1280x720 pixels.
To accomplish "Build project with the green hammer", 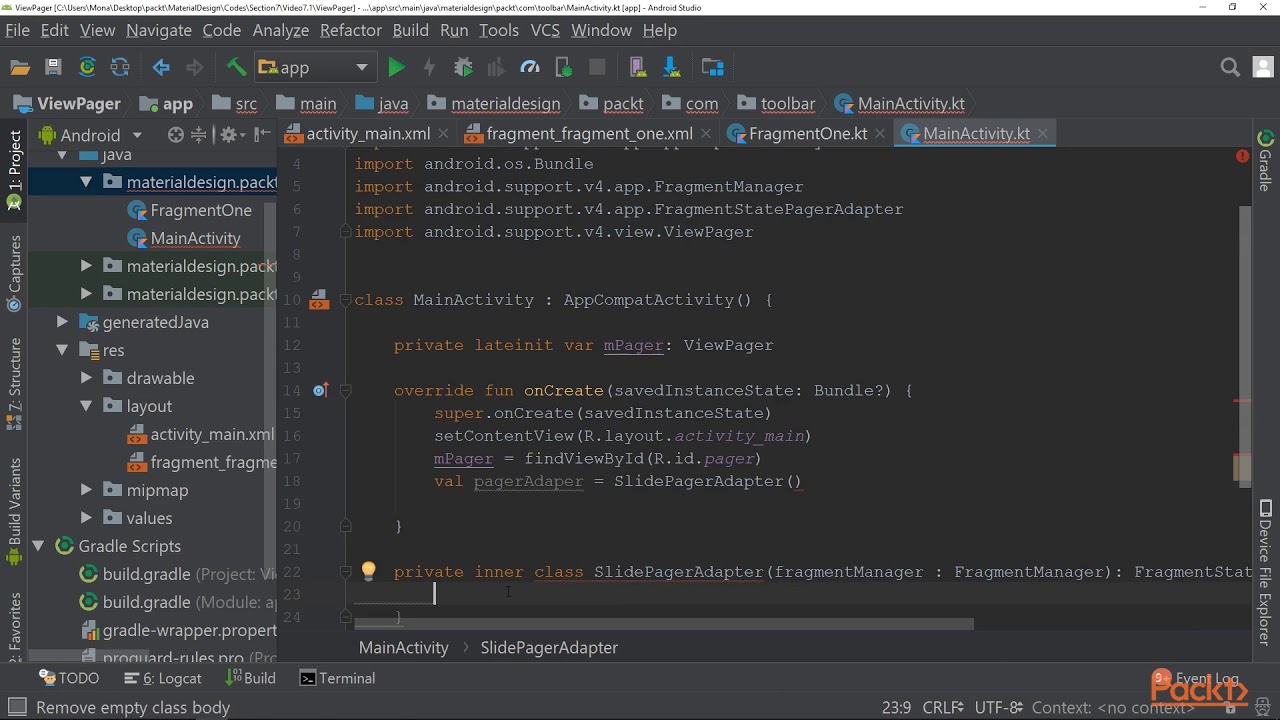I will (236, 67).
